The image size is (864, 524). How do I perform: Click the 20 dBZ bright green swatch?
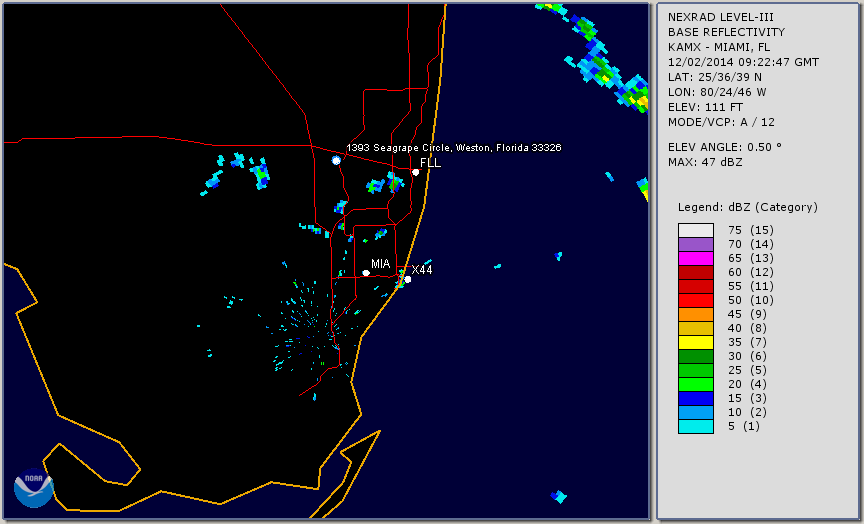tap(696, 385)
